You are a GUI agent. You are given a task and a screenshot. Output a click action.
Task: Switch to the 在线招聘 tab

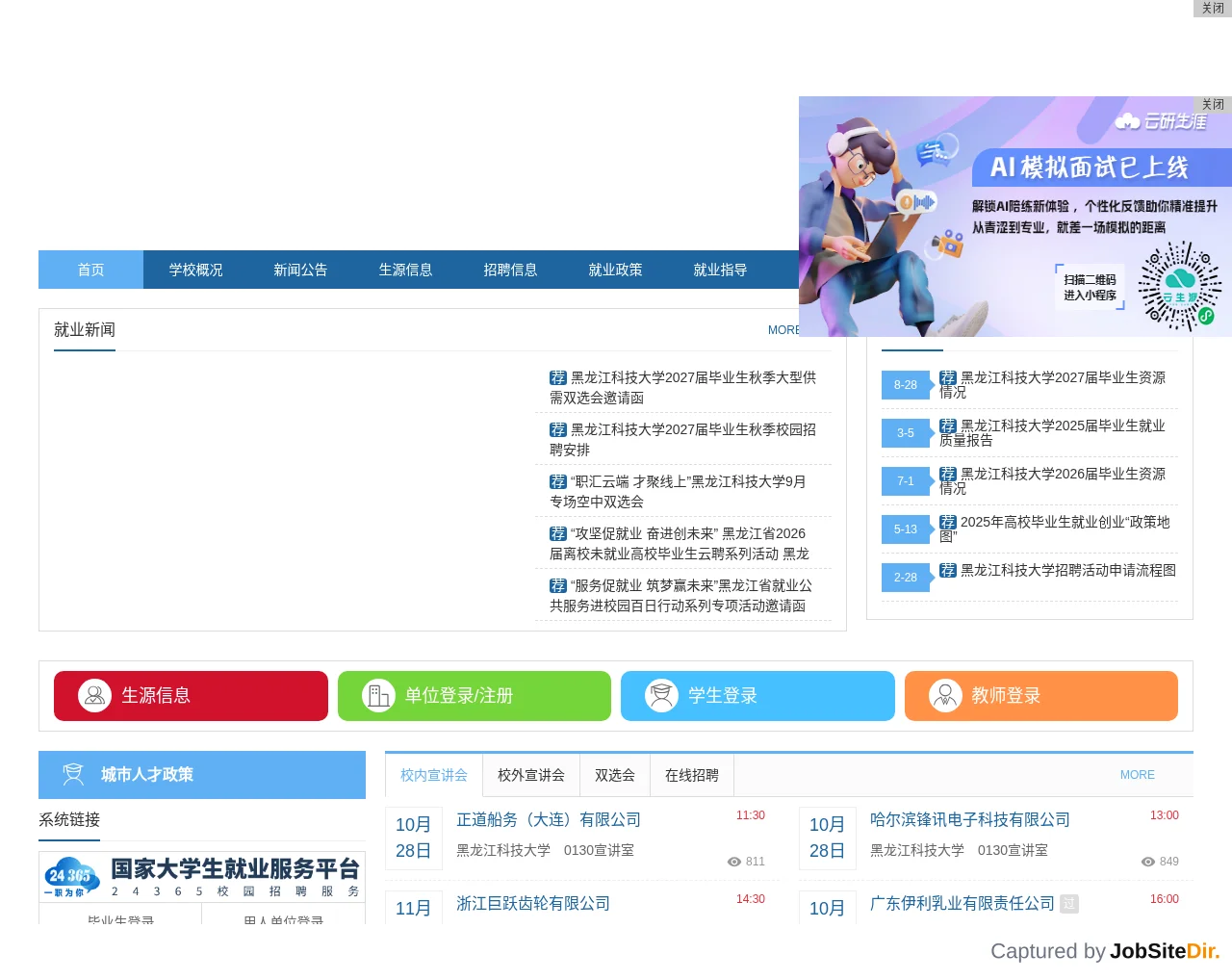(692, 775)
